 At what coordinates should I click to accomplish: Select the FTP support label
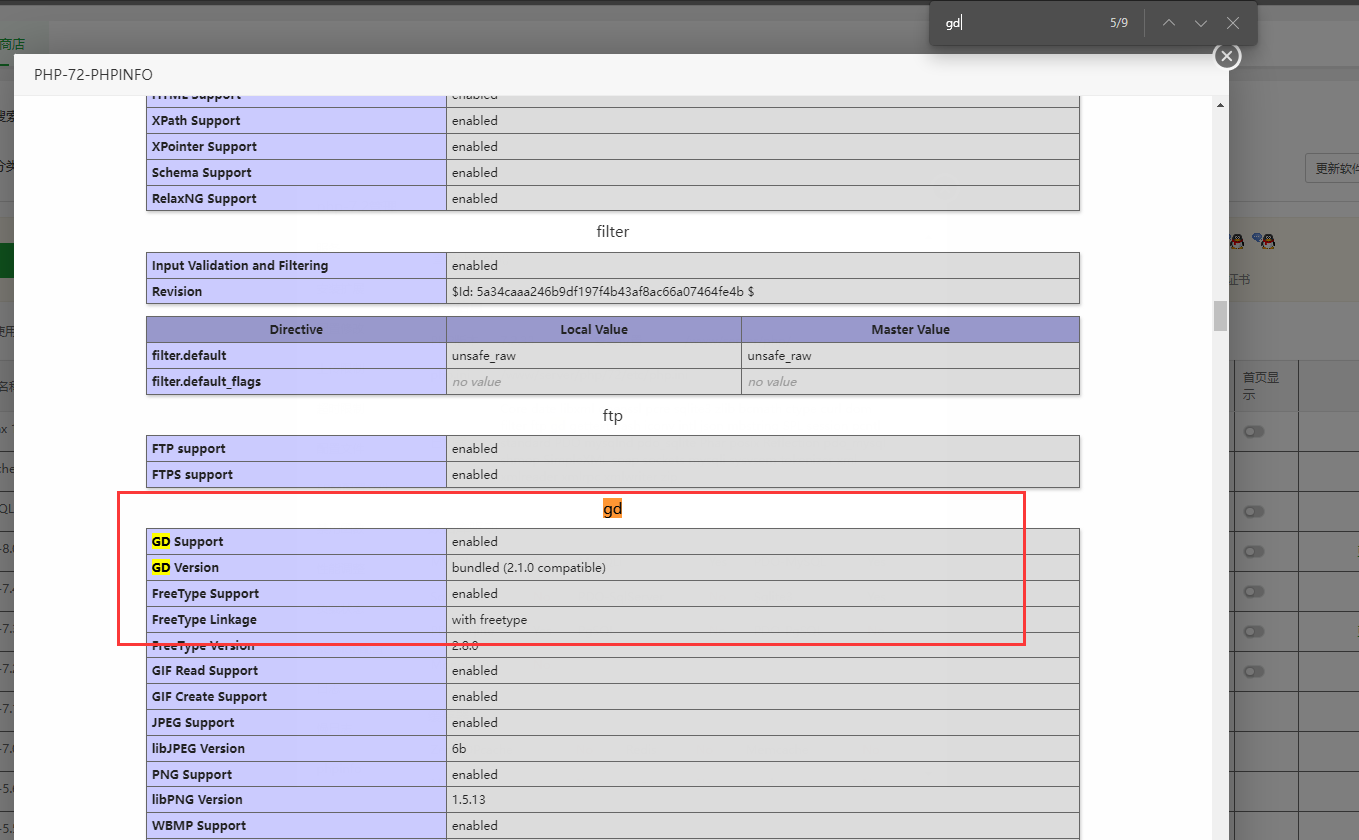click(189, 448)
